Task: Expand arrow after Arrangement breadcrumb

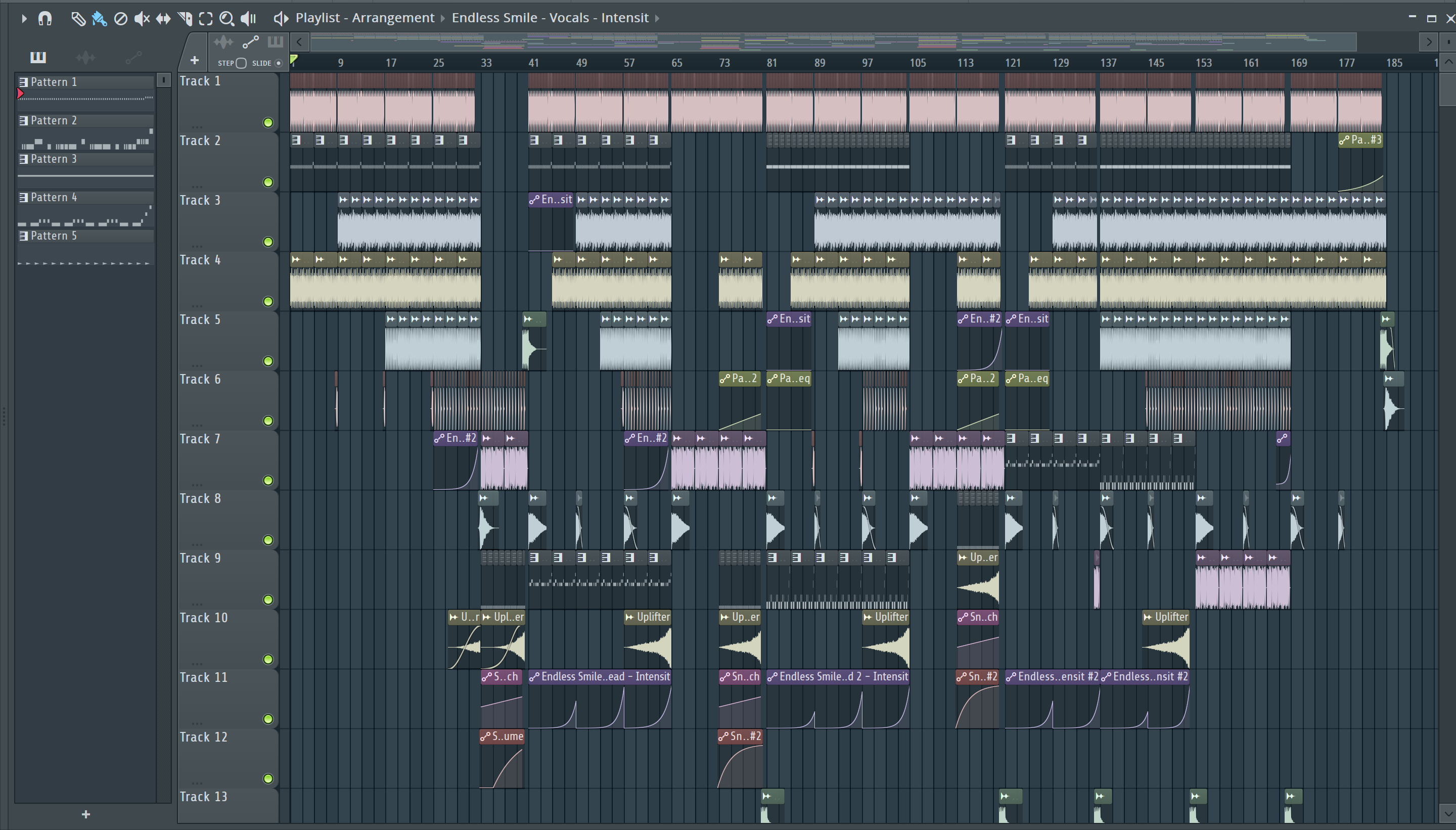Action: click(442, 18)
